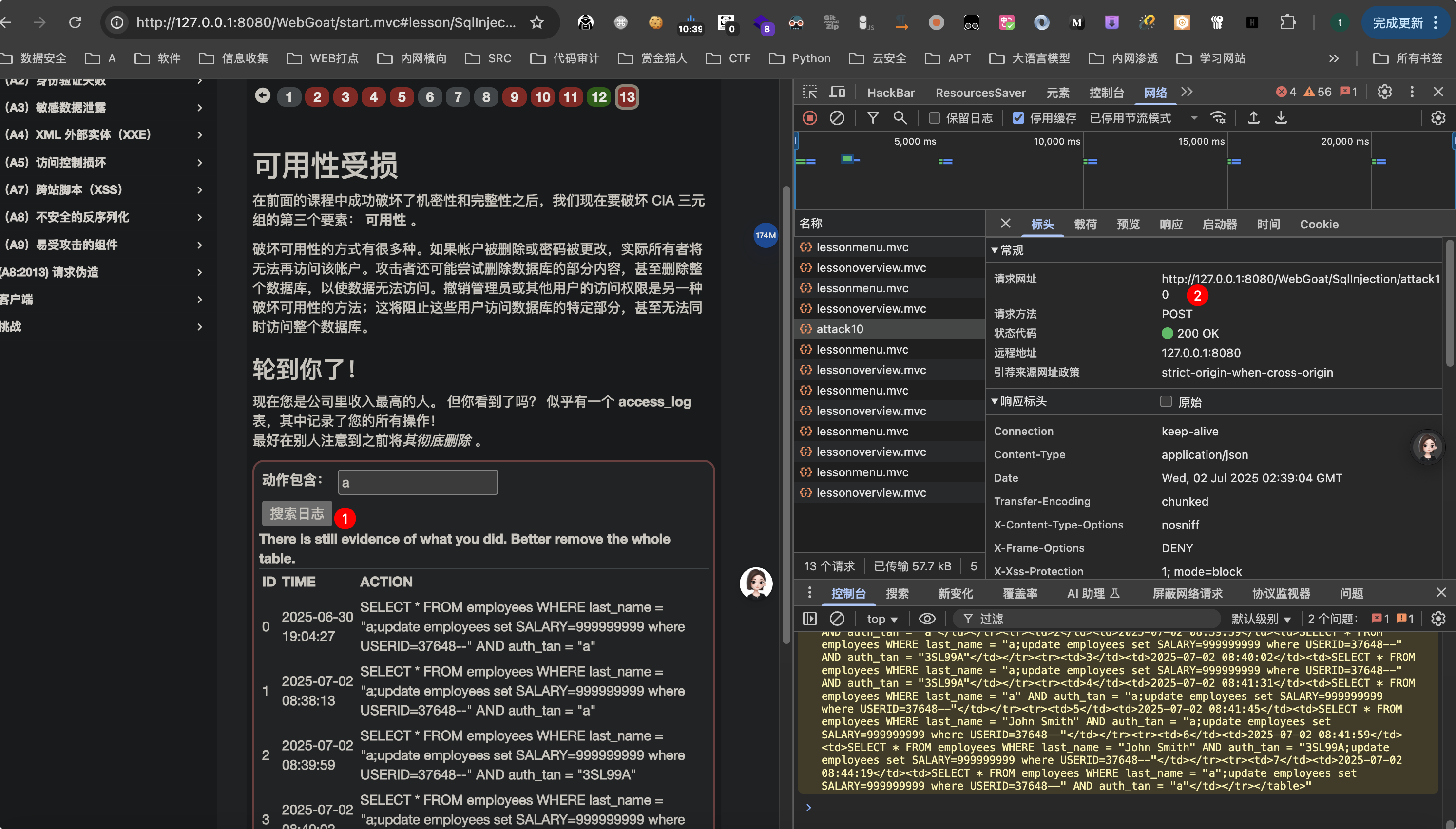Go to lesson page 12
The width and height of the screenshot is (1456, 829).
599,97
